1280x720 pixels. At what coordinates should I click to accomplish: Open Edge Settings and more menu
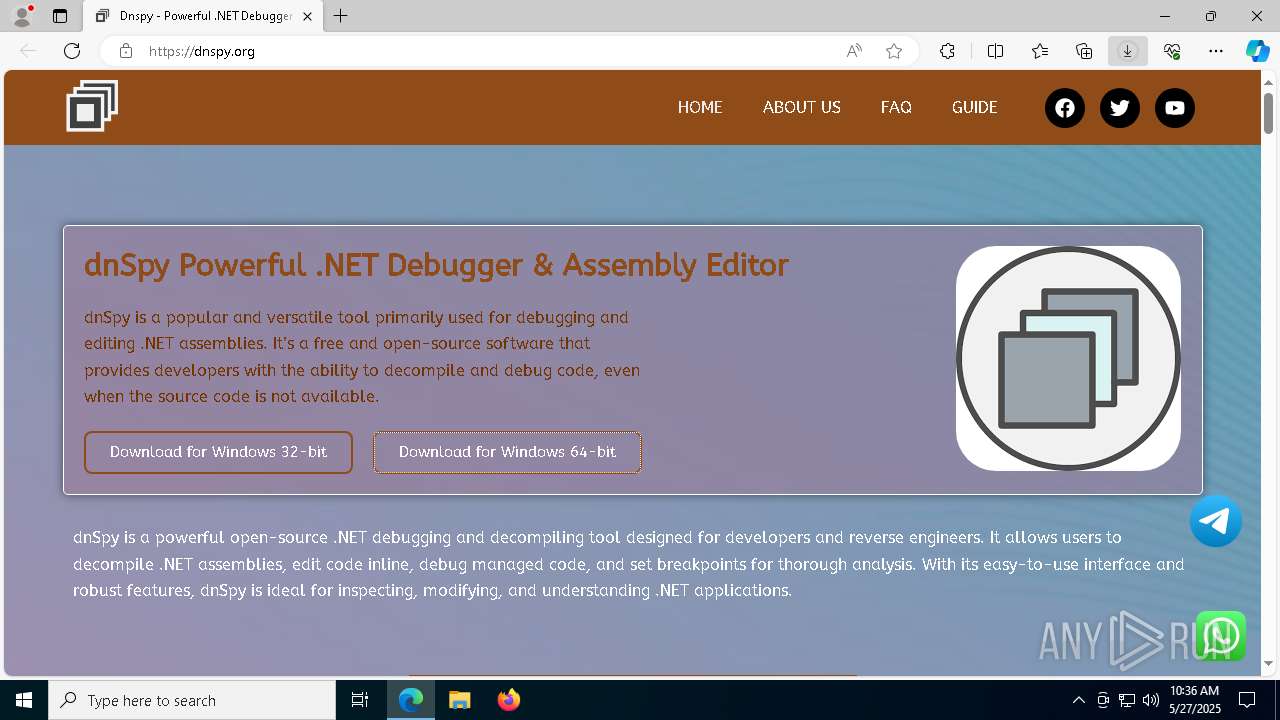coord(1216,51)
